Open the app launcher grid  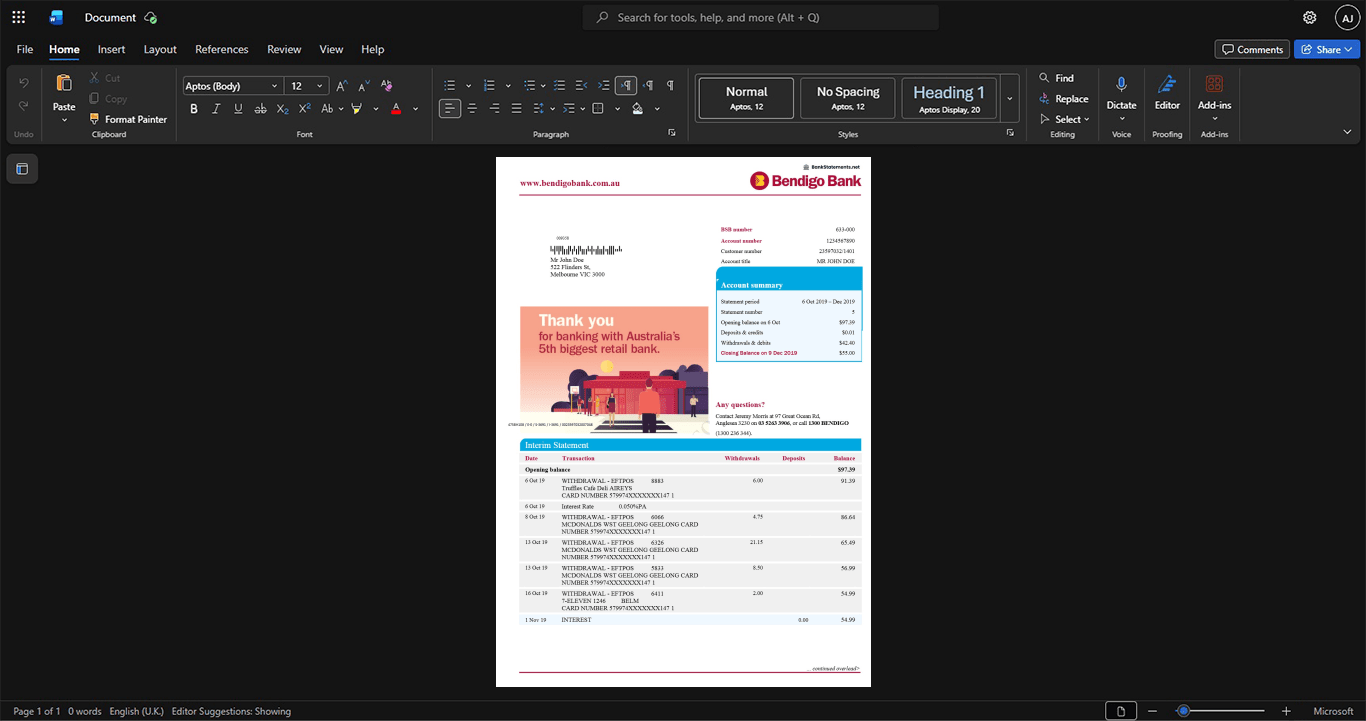click(x=18, y=17)
